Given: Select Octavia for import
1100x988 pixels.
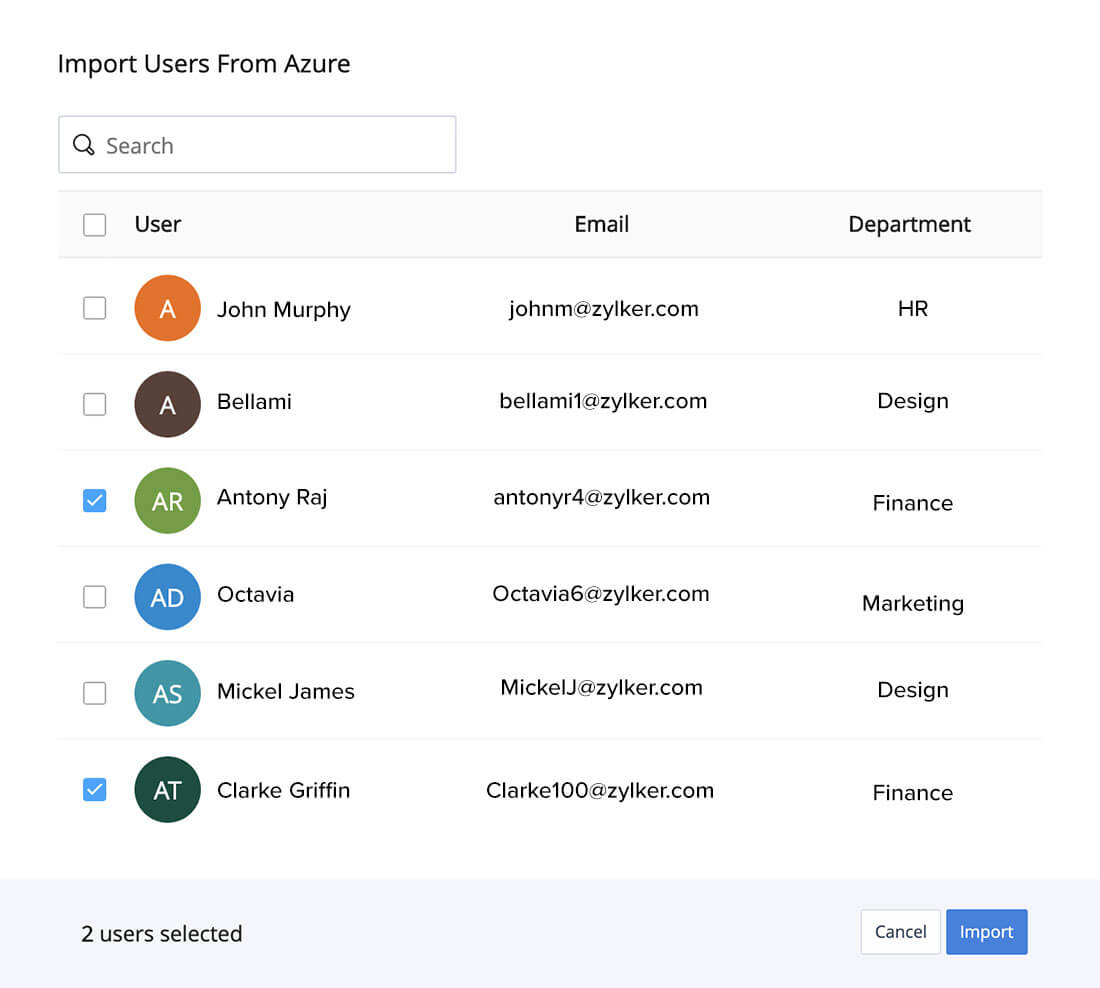Looking at the screenshot, I should 94,597.
